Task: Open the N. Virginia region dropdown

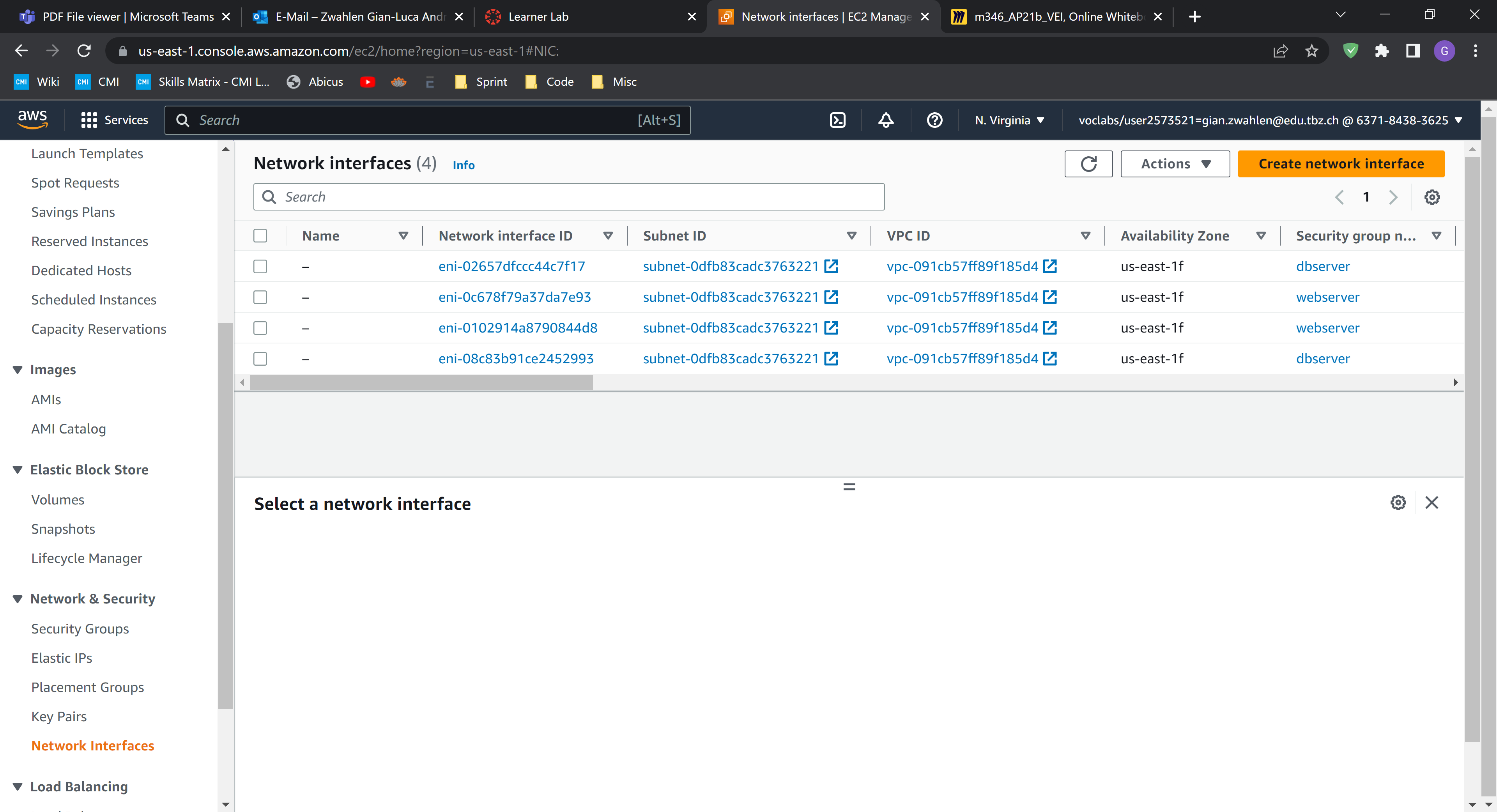Action: click(1009, 120)
